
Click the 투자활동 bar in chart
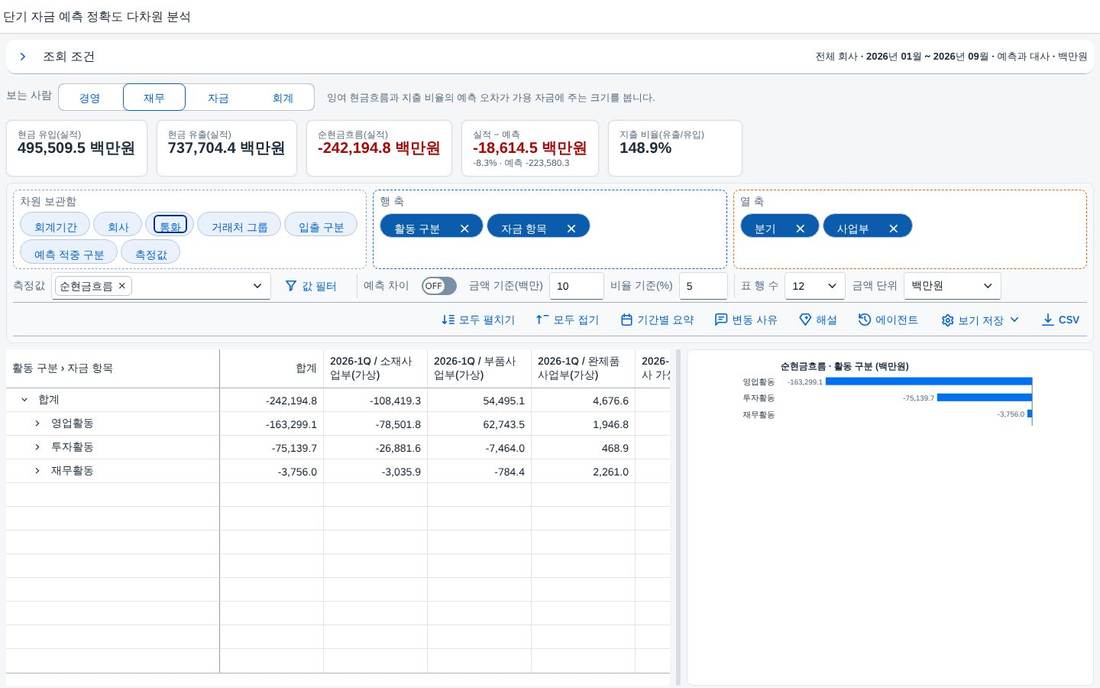pos(984,398)
